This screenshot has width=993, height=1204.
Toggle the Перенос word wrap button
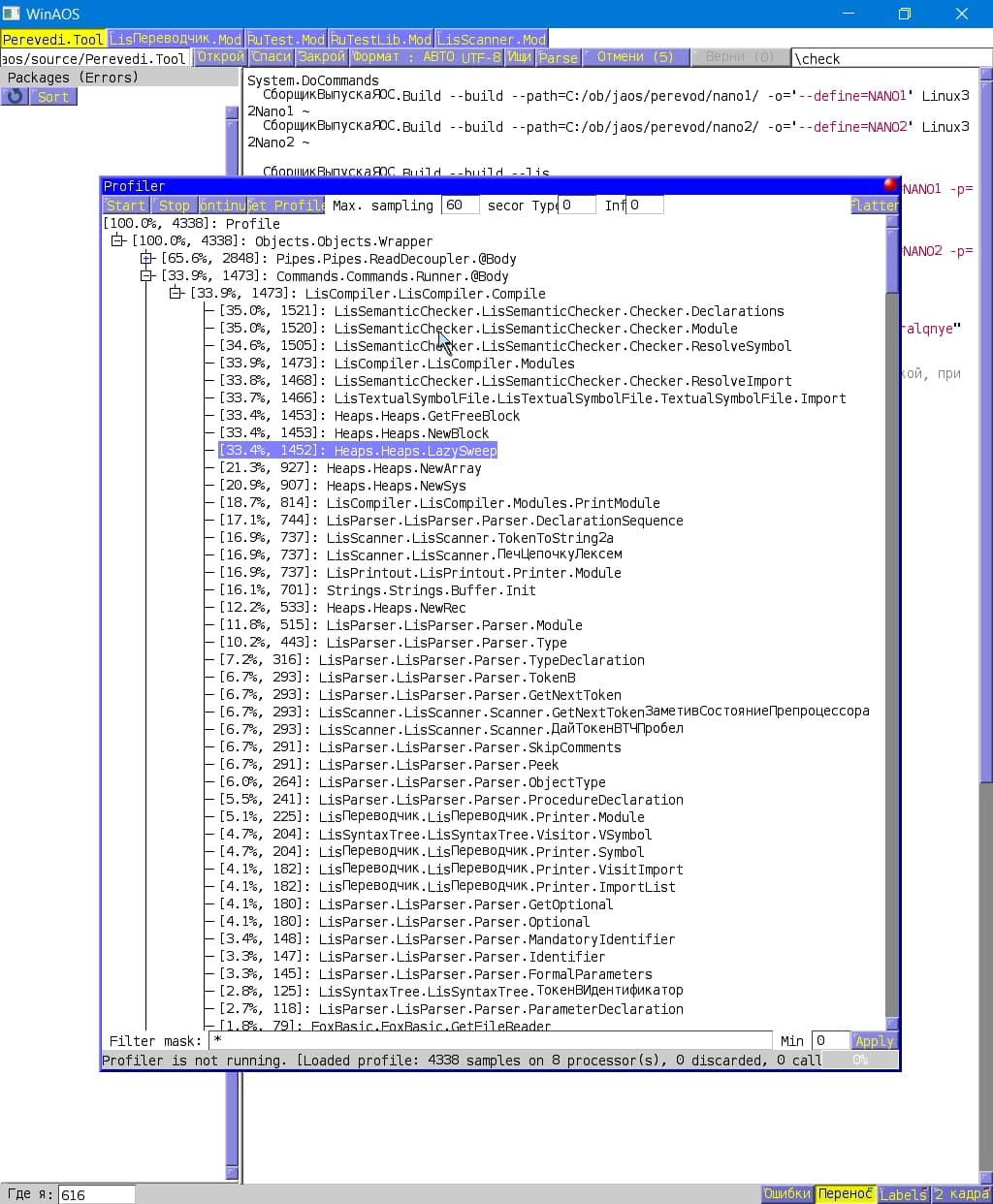click(845, 1194)
